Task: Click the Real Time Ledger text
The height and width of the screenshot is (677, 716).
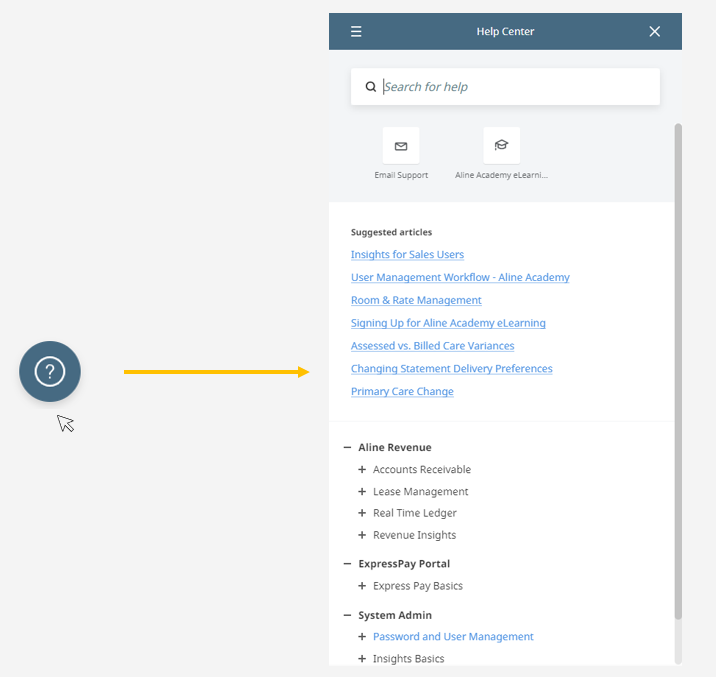Action: point(415,513)
